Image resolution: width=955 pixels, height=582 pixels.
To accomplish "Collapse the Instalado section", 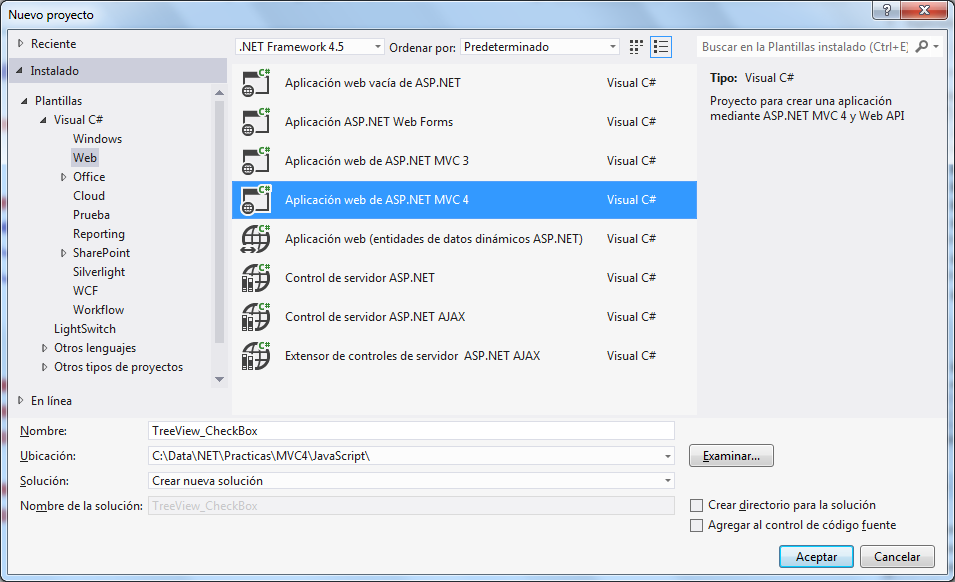I will (x=19, y=71).
